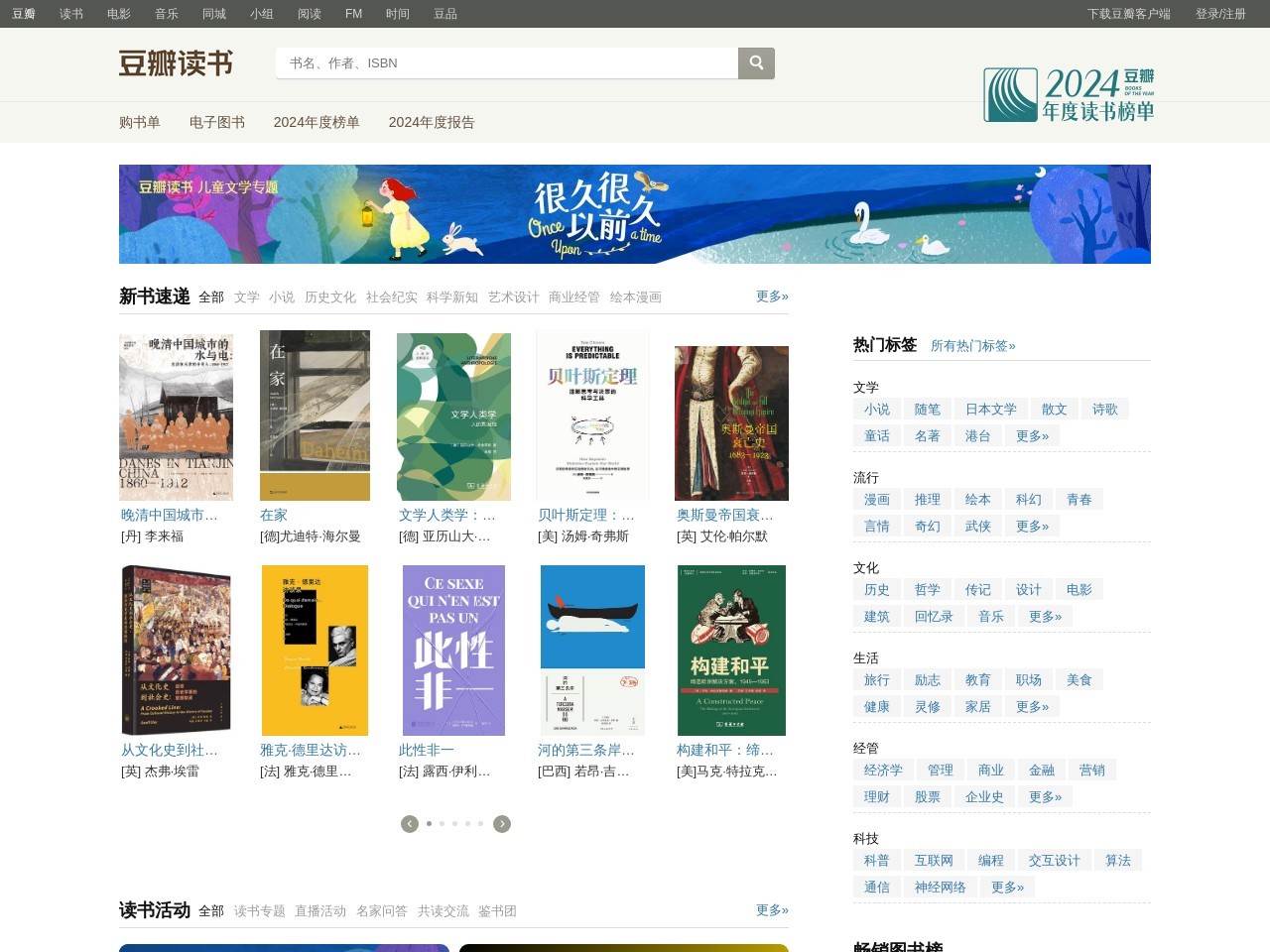Image resolution: width=1270 pixels, height=952 pixels.
Task: Open 购书单 navigation link
Action: (140, 122)
